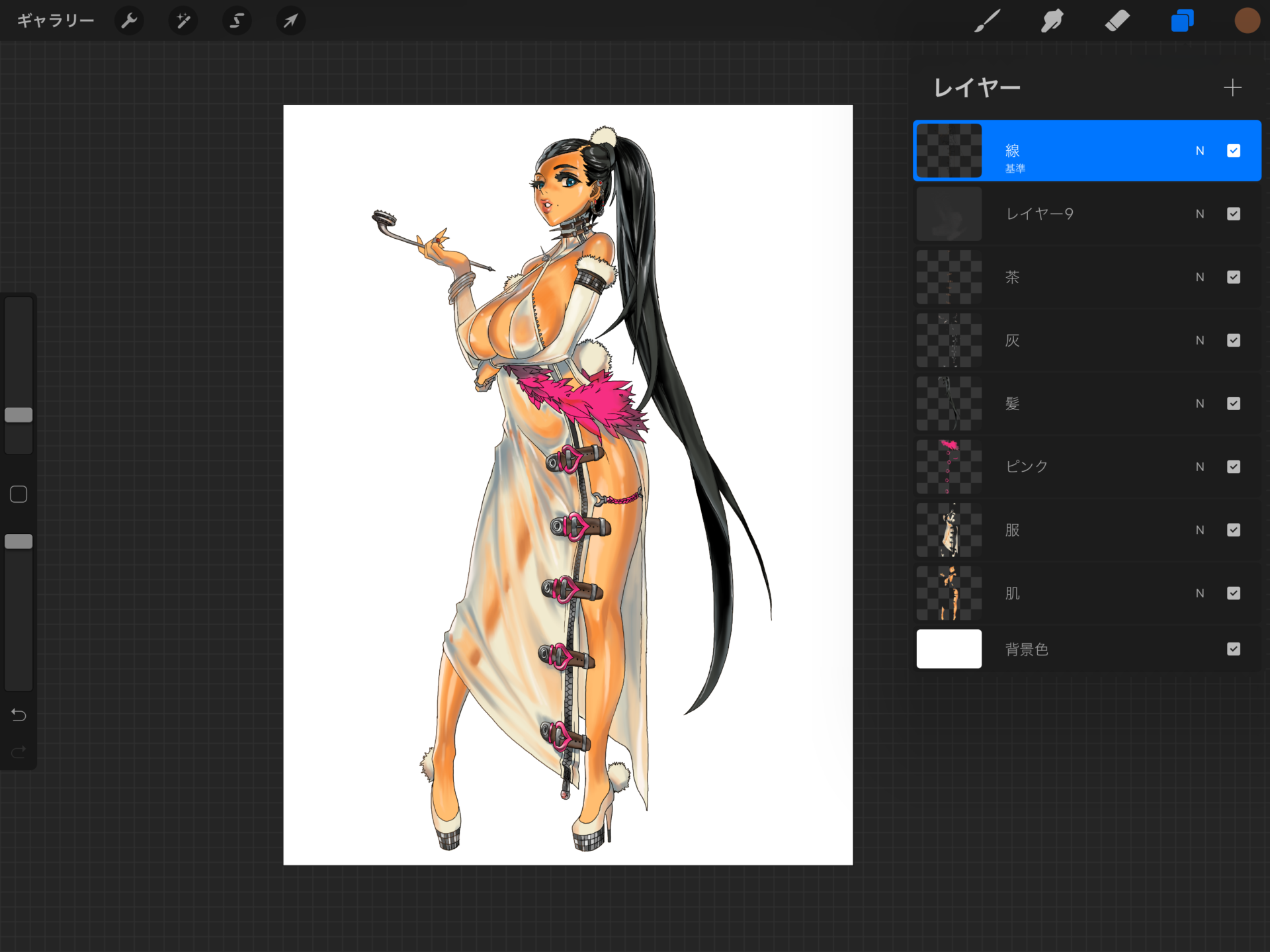Open blend mode N for 肌 layer

click(1200, 593)
